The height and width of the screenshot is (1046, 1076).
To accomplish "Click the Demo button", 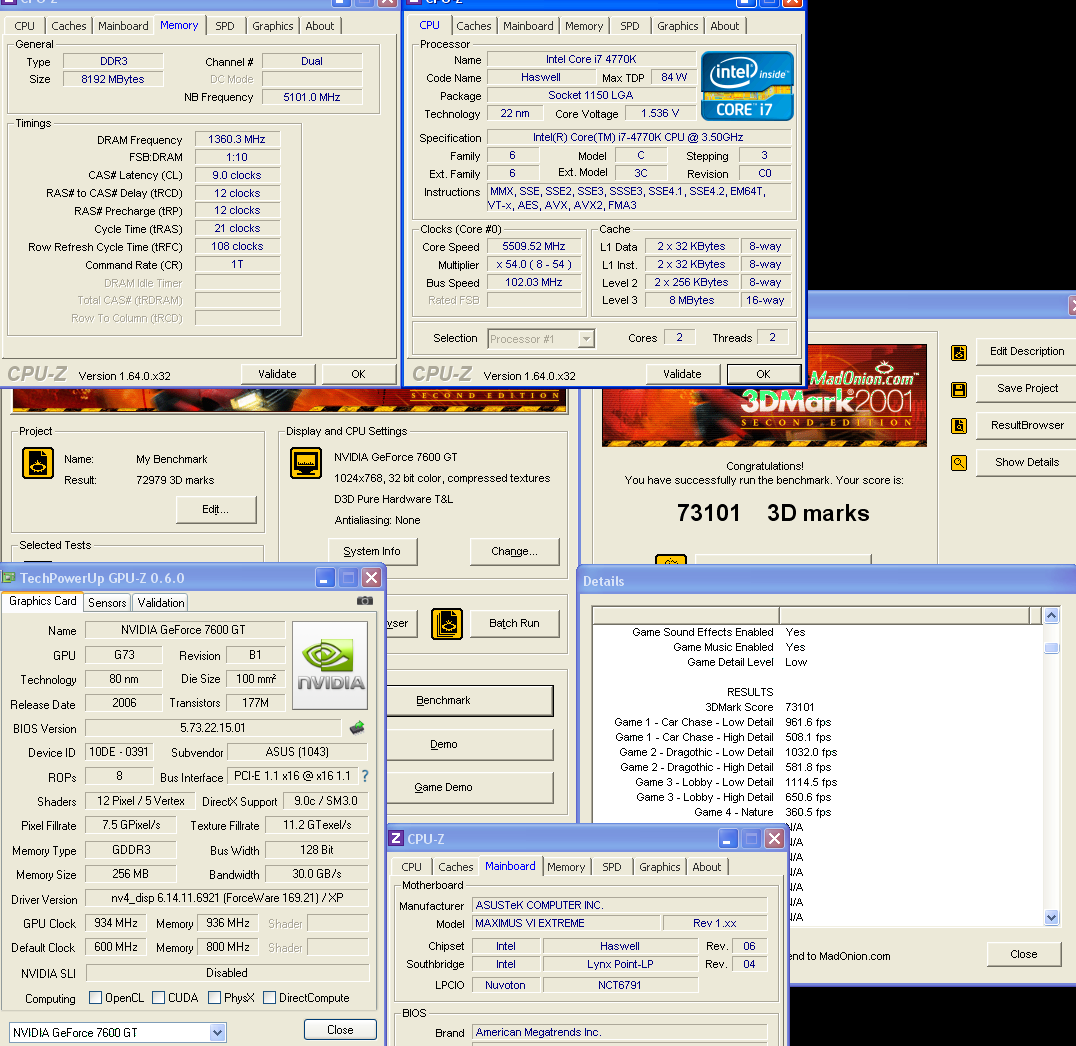I will pos(469,744).
